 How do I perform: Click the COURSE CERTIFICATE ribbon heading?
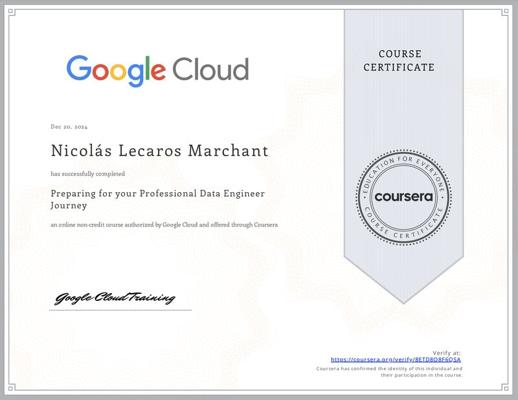click(x=399, y=61)
